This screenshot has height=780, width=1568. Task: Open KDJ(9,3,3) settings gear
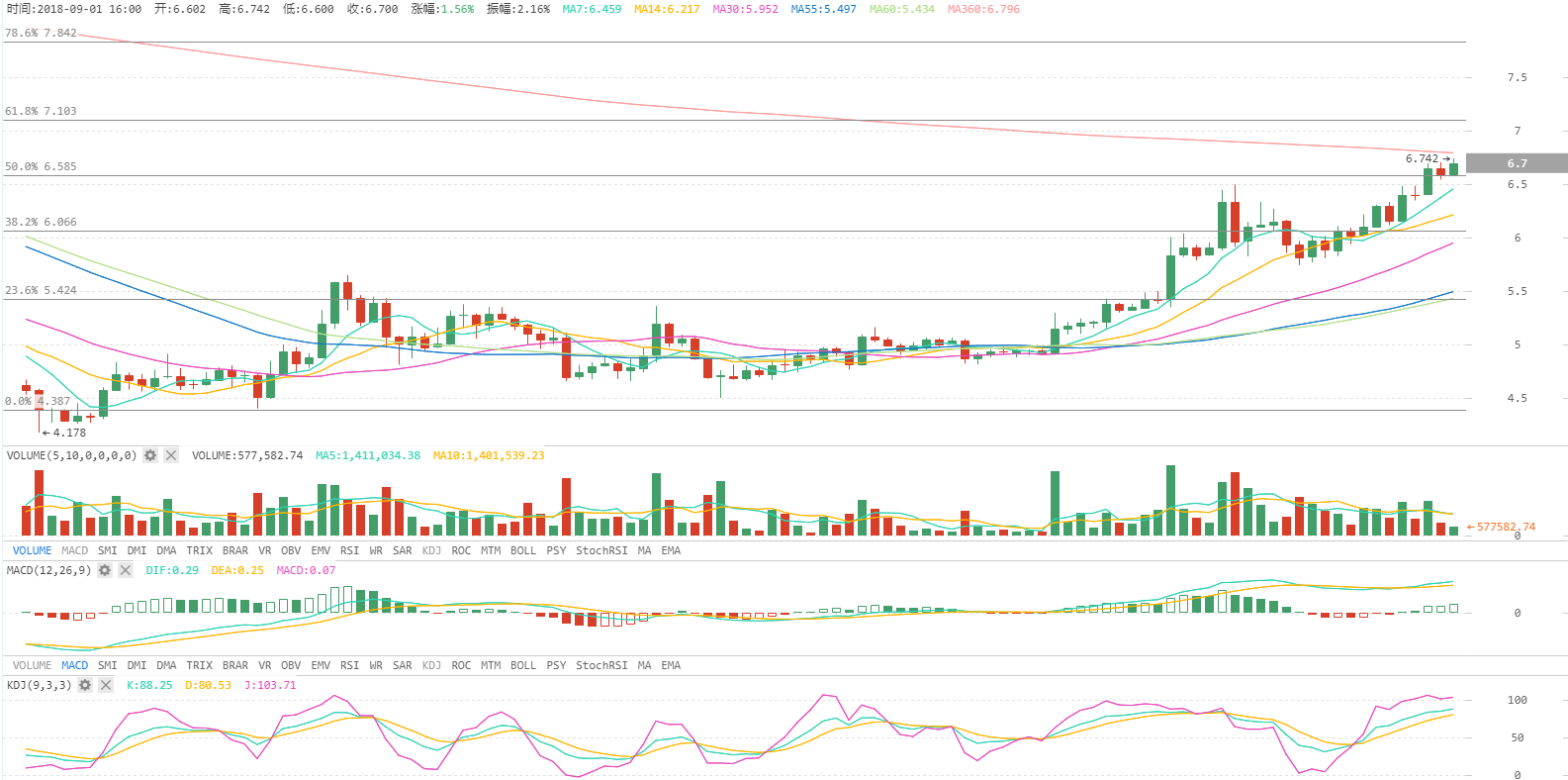click(x=85, y=685)
